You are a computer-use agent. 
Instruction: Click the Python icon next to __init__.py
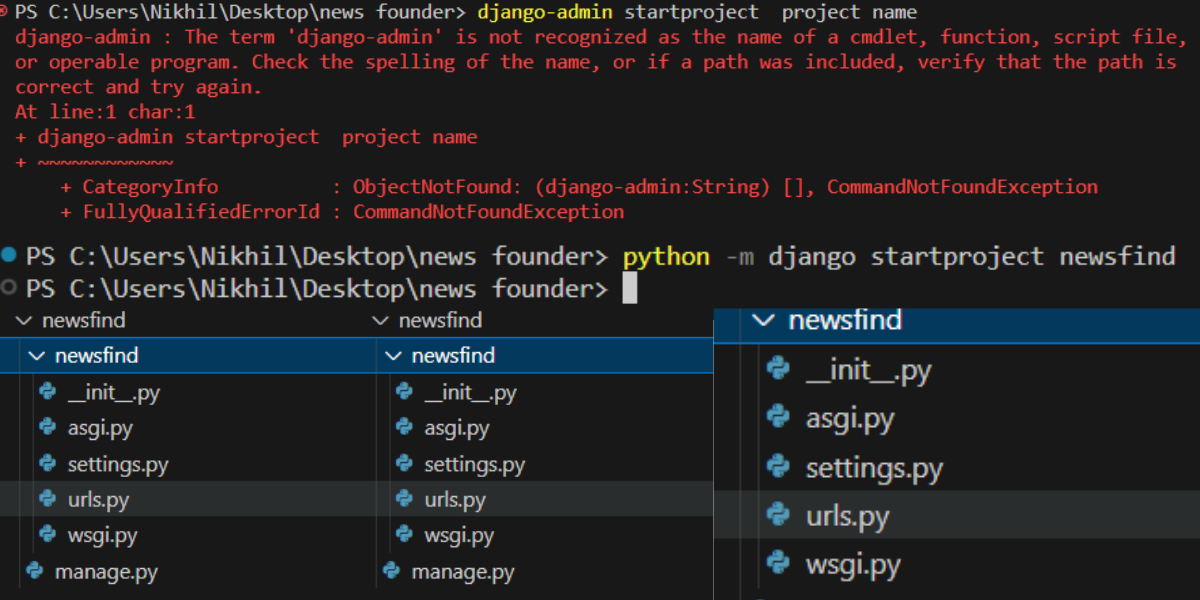pyautogui.click(x=47, y=391)
